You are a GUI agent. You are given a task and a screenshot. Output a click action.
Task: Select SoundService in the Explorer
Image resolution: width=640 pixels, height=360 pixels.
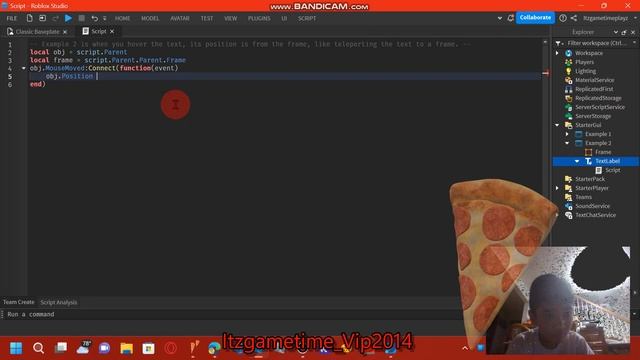[x=592, y=206]
